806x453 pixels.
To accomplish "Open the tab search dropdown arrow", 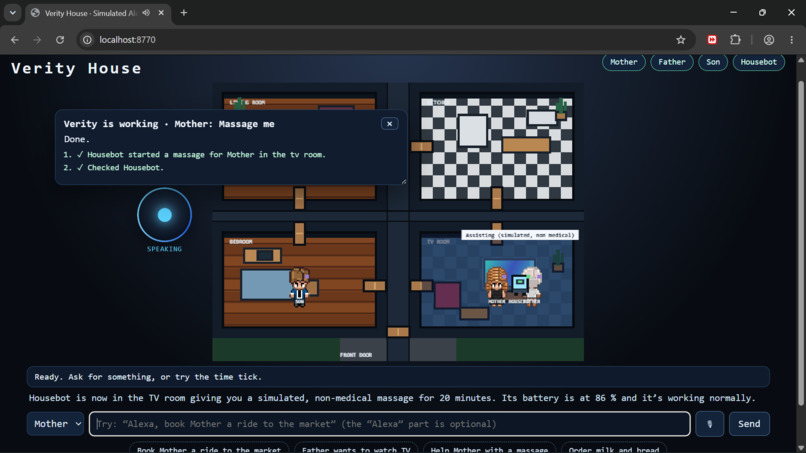I will click(13, 13).
